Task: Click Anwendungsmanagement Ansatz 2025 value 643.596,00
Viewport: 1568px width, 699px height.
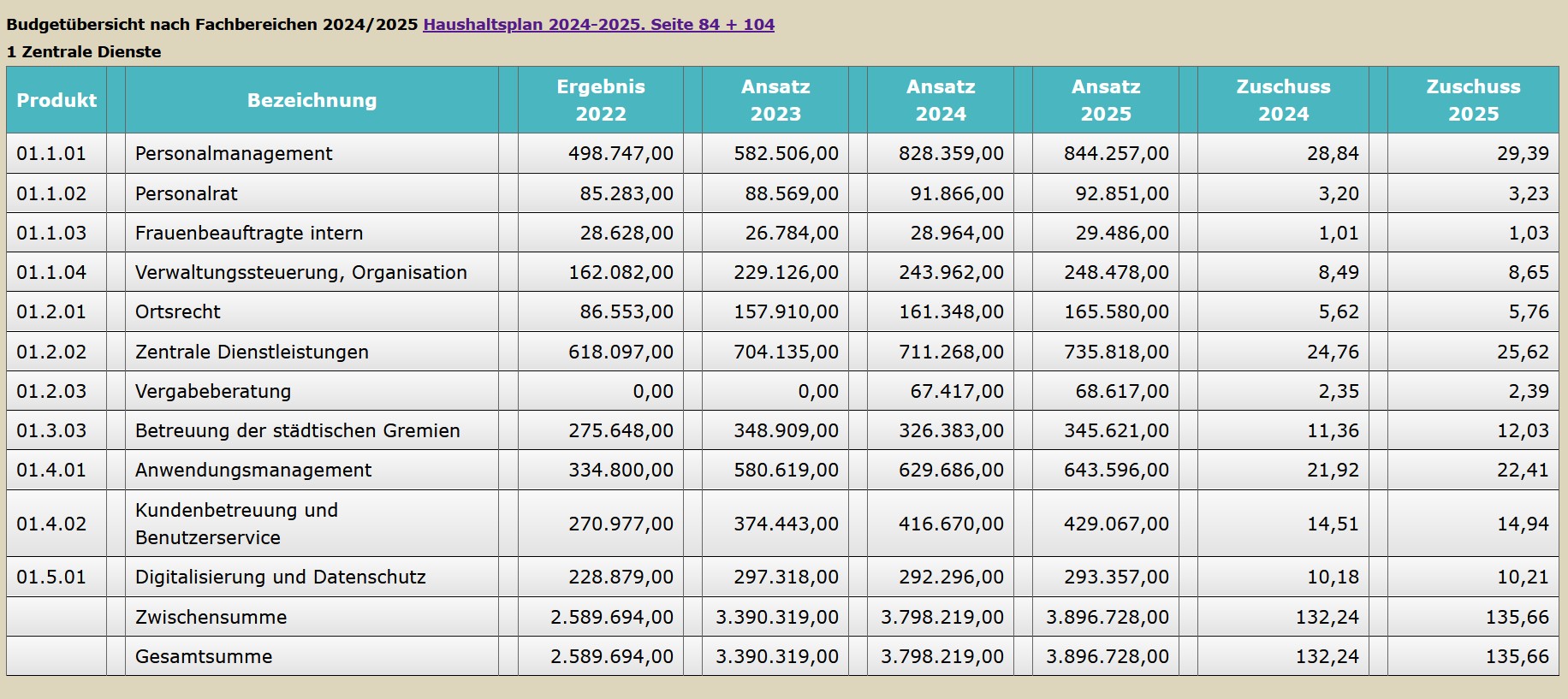Action: (1116, 470)
